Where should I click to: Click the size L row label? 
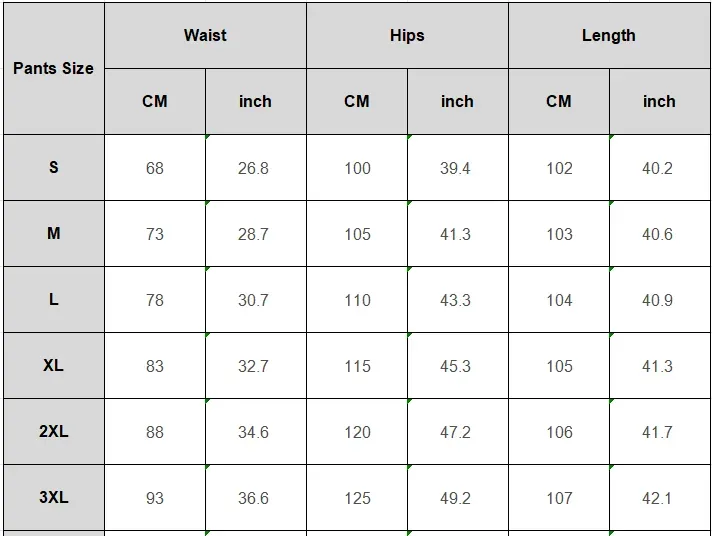pos(53,299)
